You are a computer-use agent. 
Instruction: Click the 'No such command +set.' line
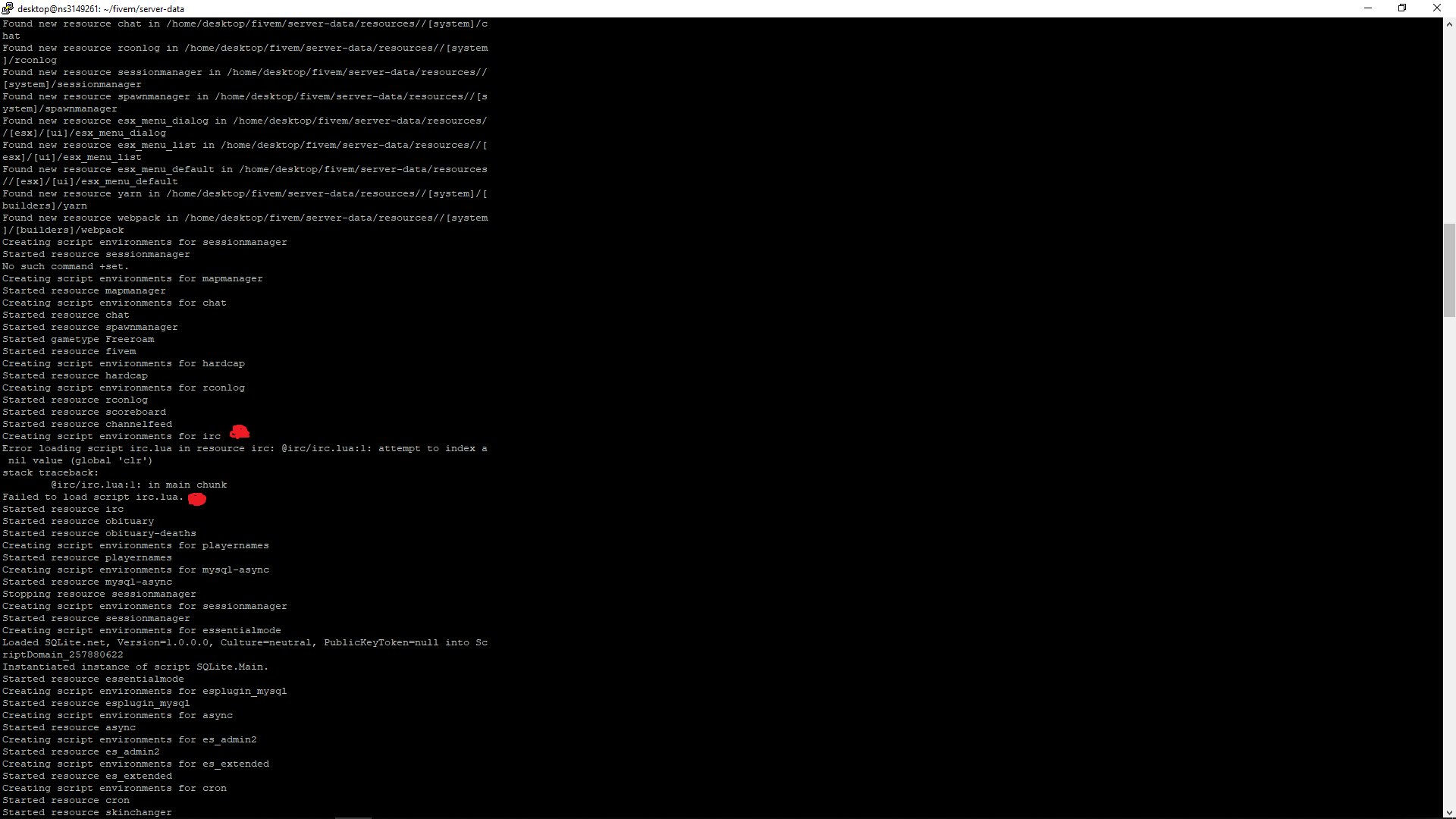pos(64,266)
